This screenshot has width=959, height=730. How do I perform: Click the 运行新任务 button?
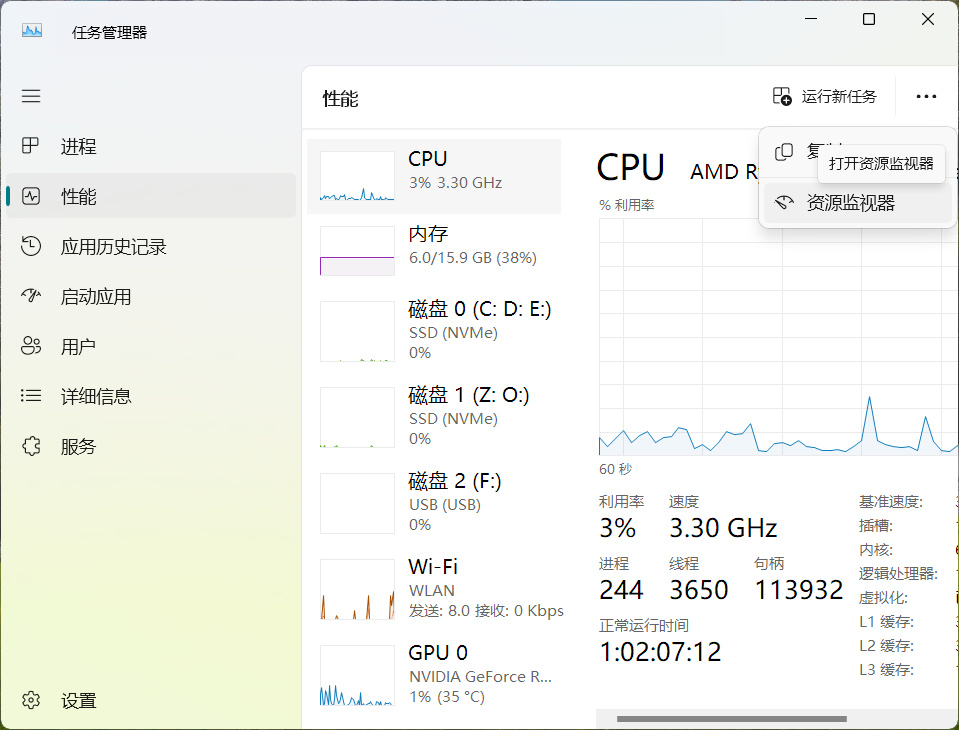(825, 96)
